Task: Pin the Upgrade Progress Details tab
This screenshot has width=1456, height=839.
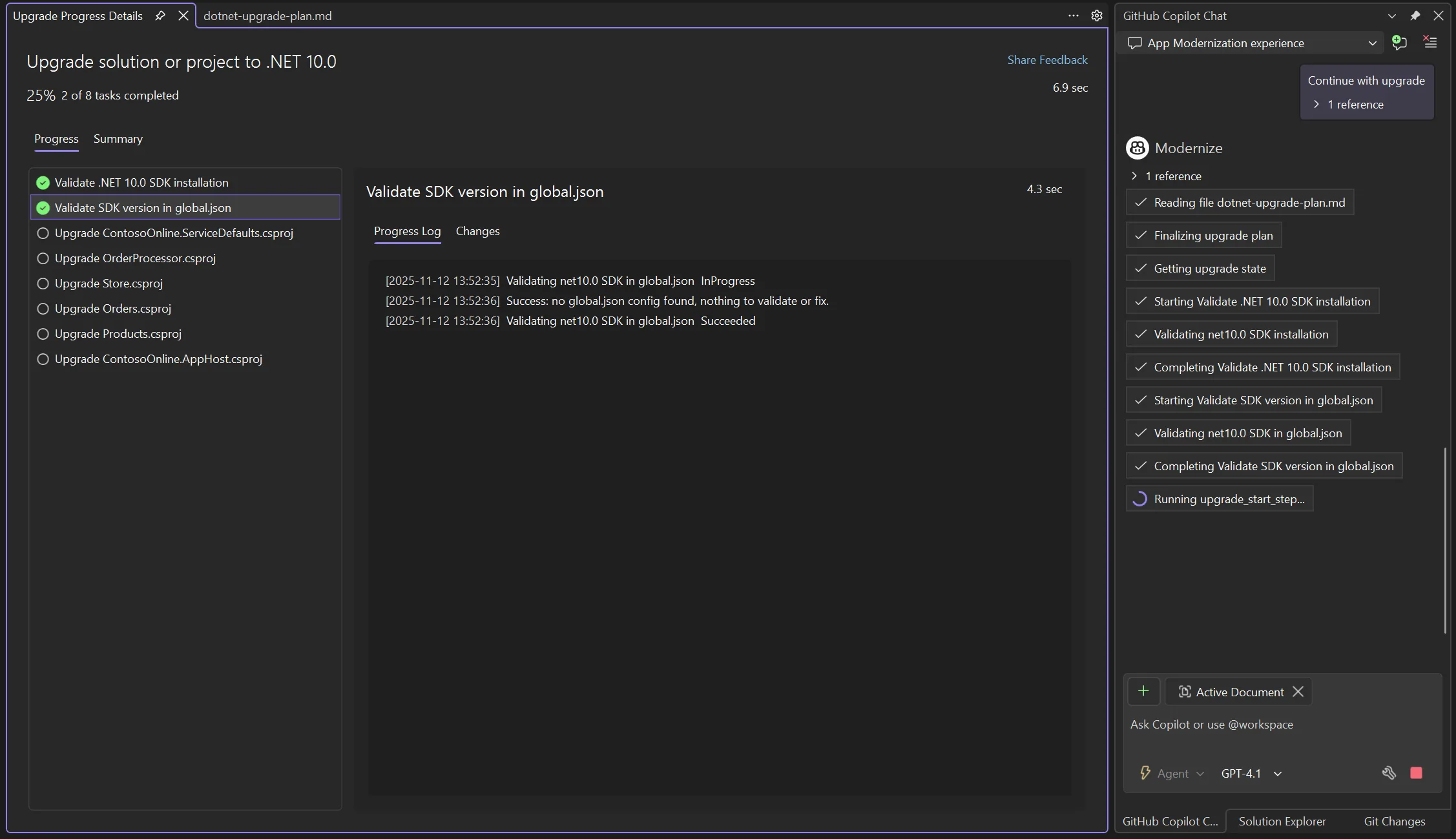Action: click(160, 16)
